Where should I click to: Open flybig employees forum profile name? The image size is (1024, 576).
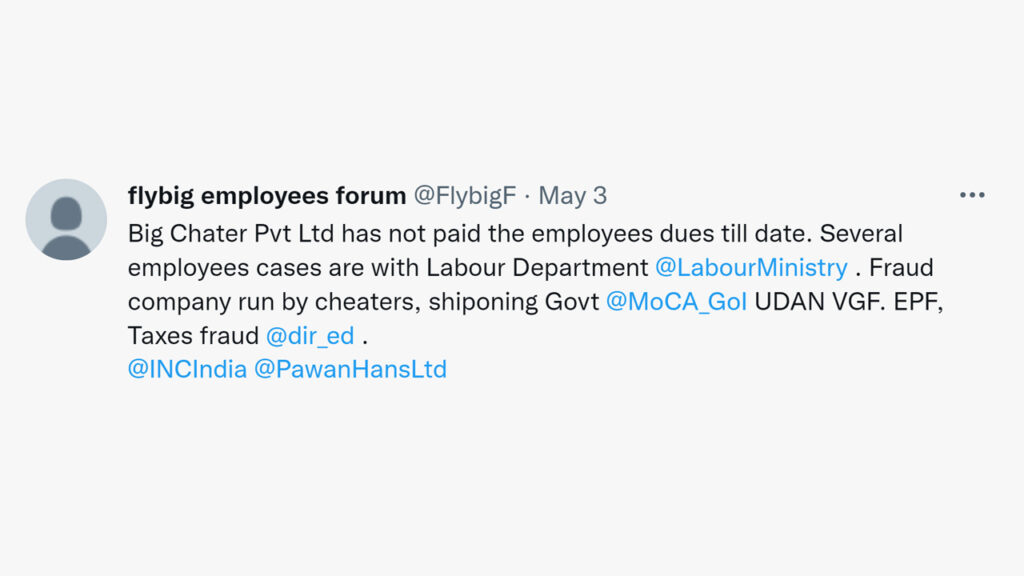[266, 195]
